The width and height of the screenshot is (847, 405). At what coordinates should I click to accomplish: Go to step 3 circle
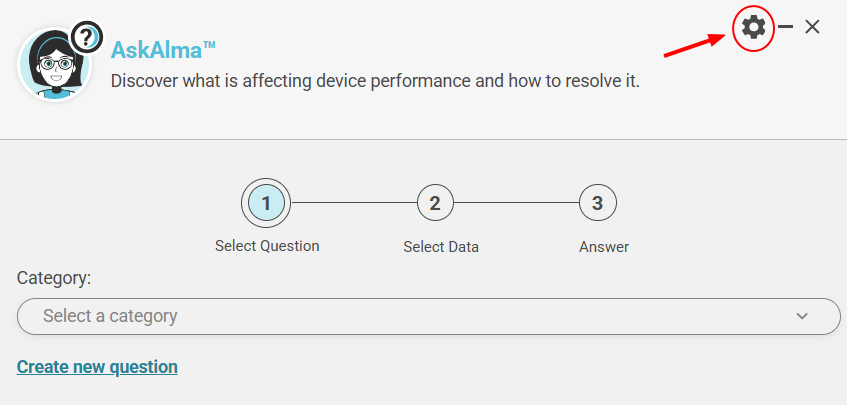[x=597, y=204]
